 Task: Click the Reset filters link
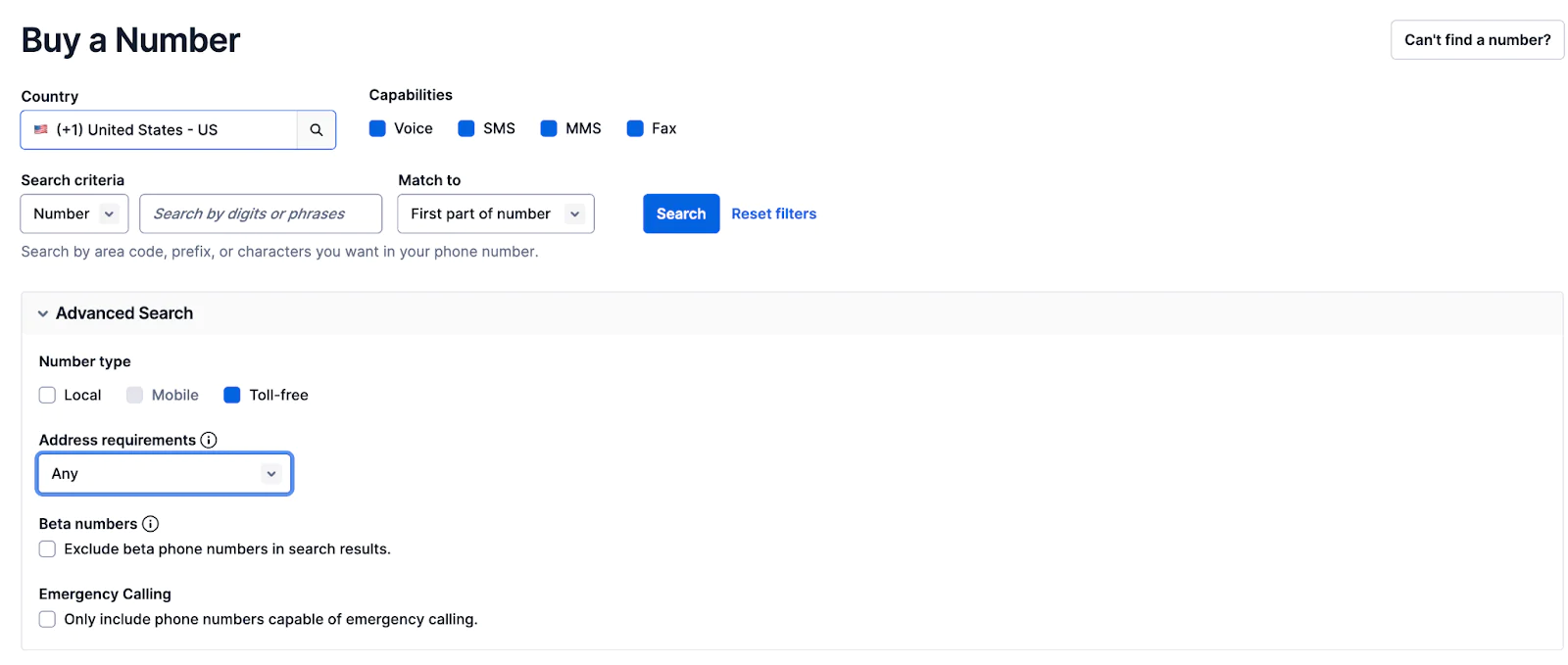[774, 214]
